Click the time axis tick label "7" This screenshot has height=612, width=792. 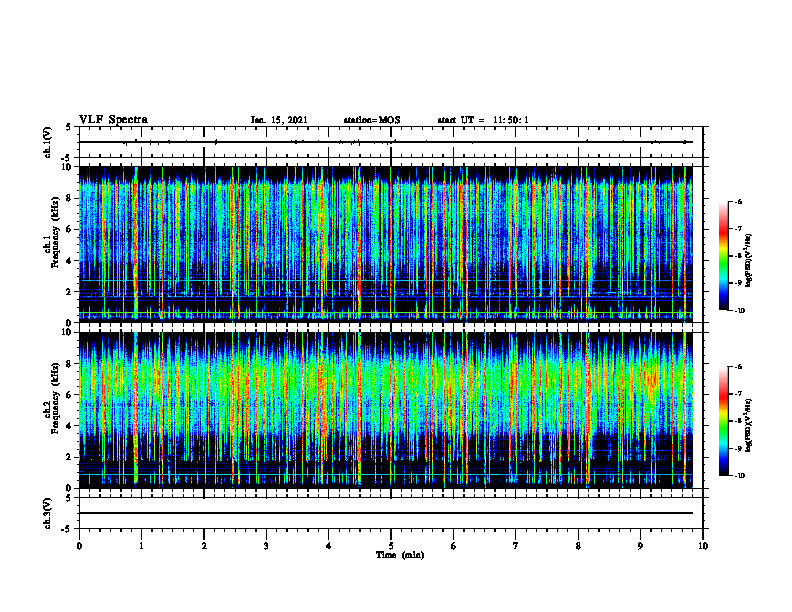tap(516, 546)
